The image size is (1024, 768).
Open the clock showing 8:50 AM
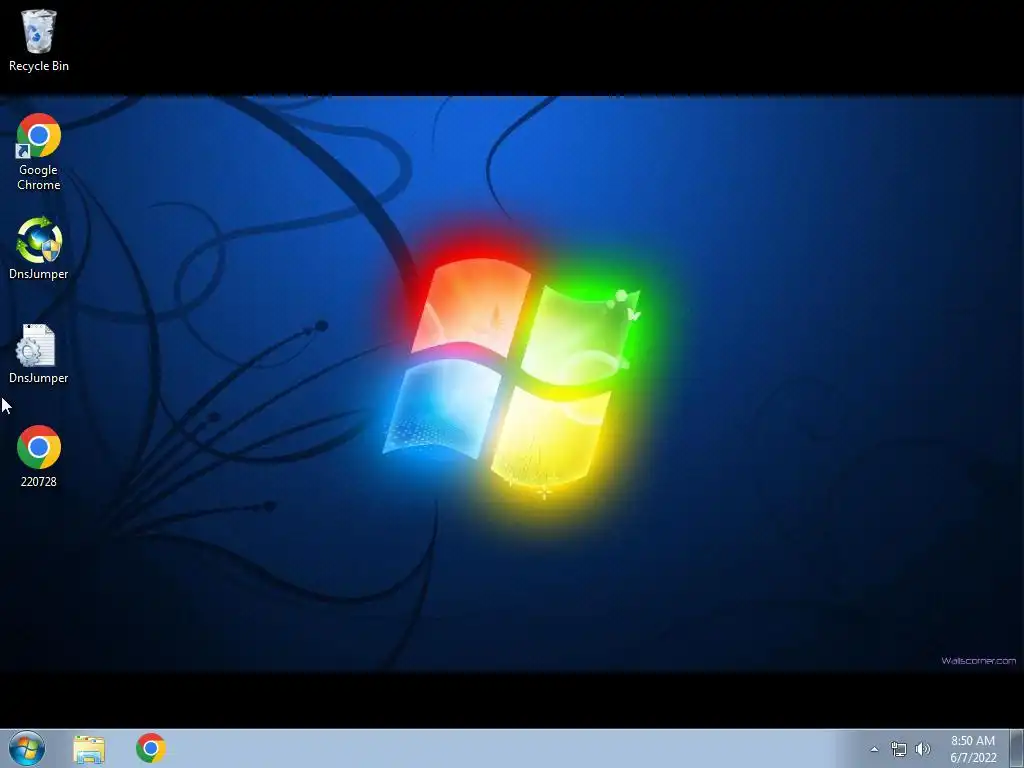(973, 749)
